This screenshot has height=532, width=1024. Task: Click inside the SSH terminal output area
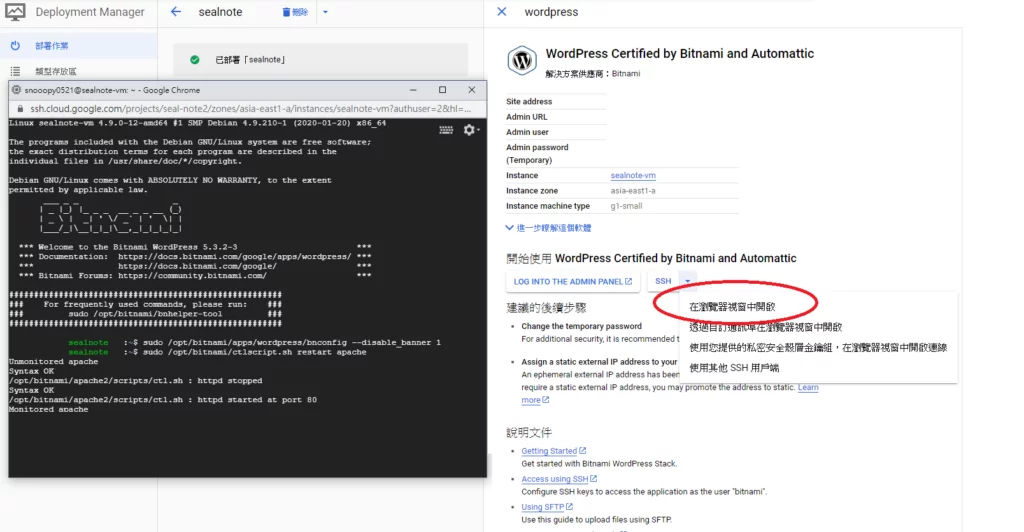(248, 298)
